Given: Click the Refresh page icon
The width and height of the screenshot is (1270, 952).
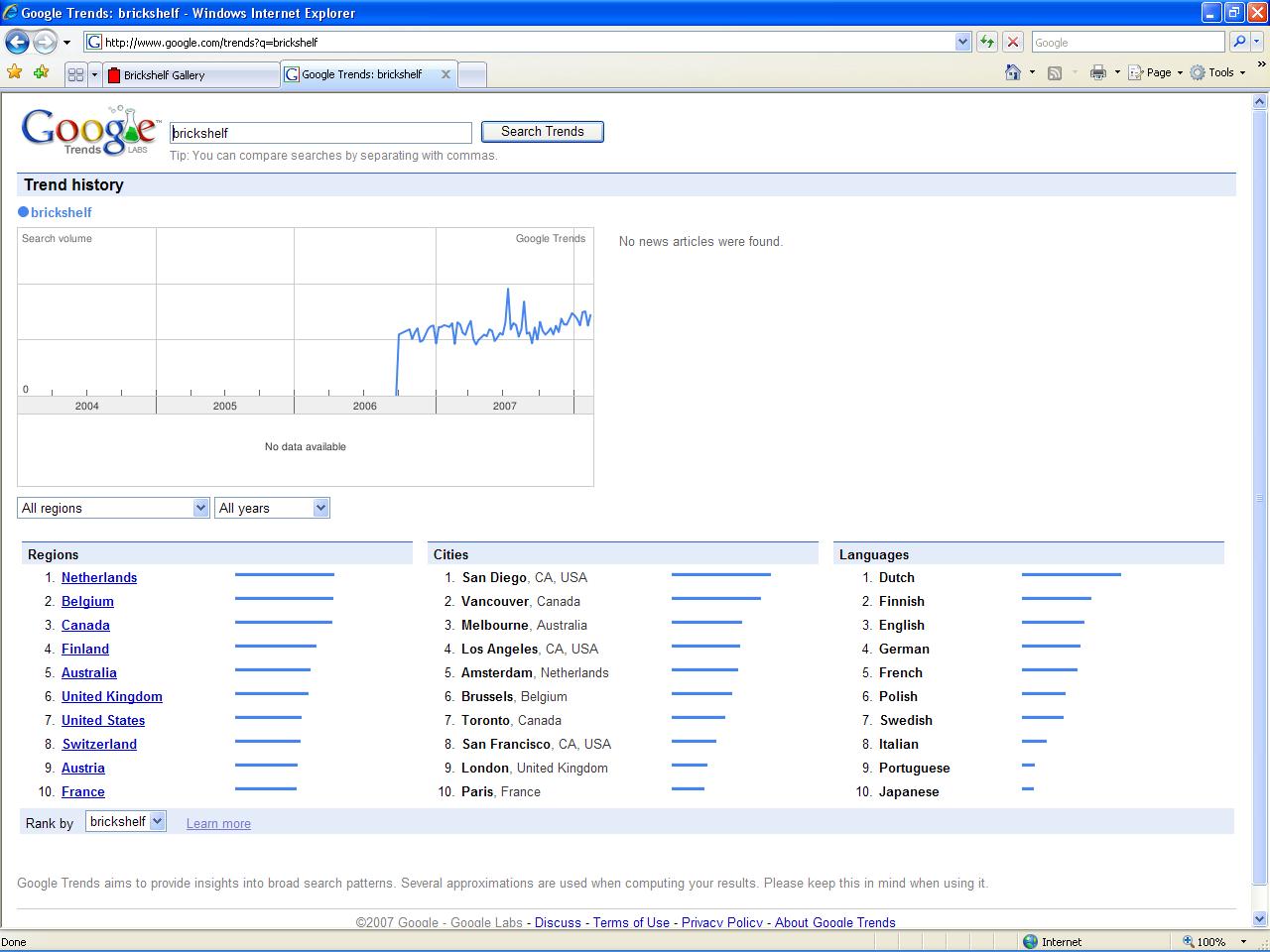Looking at the screenshot, I should [987, 42].
